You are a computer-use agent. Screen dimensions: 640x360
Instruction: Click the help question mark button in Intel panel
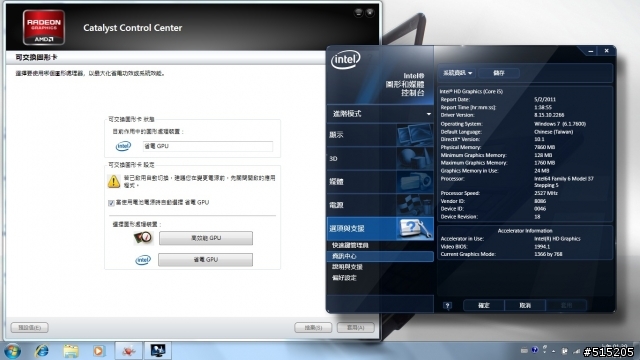pyautogui.click(x=447, y=305)
